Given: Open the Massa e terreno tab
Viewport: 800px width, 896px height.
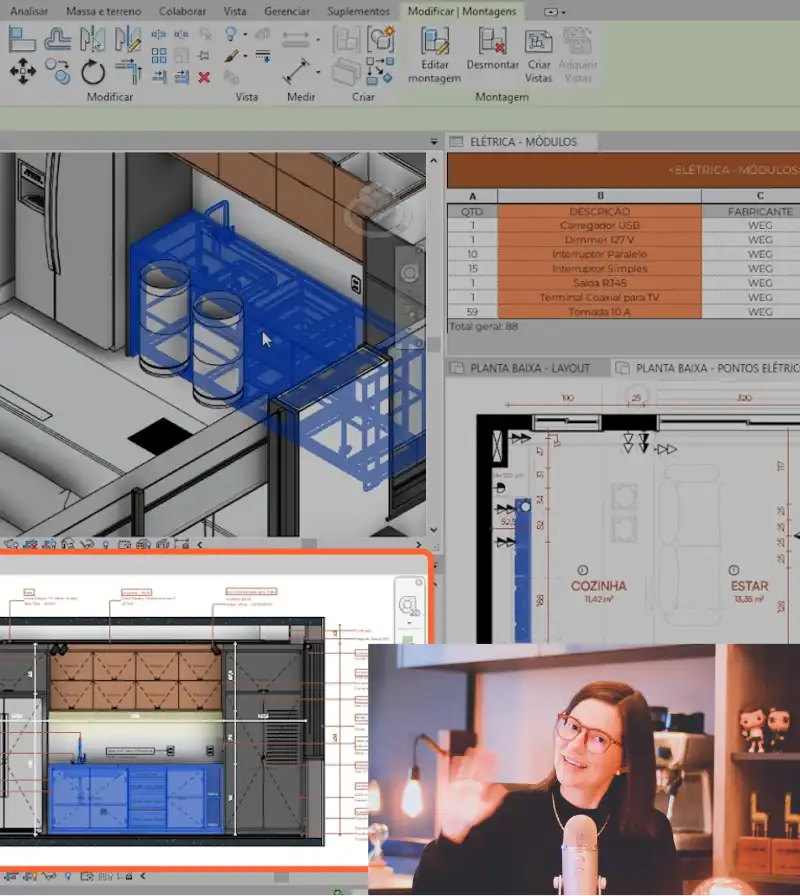Looking at the screenshot, I should point(103,11).
